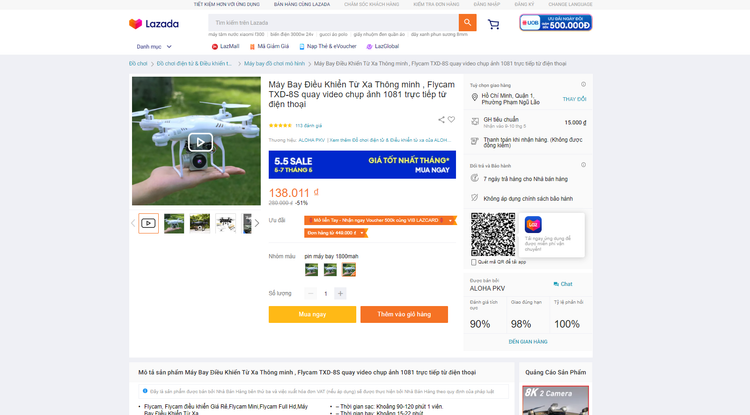
Task: Click the no-warranty shield icon
Action: click(474, 197)
